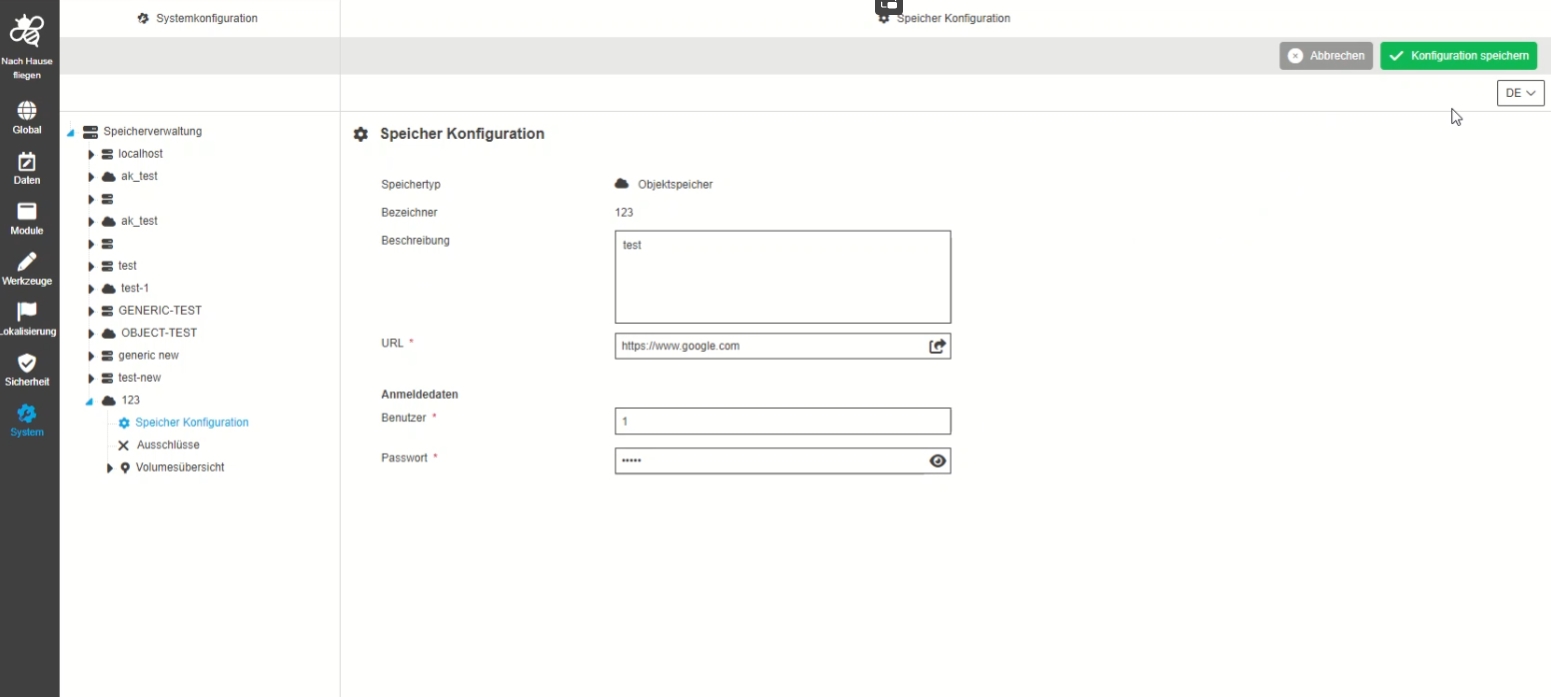Viewport: 1551px width, 697px height.
Task: Expand the OBJECT-TEST node
Action: tap(91, 333)
